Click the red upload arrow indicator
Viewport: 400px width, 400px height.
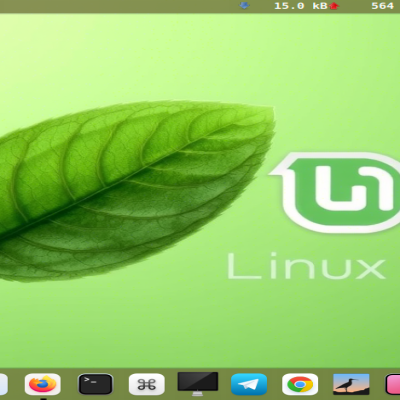click(x=334, y=6)
